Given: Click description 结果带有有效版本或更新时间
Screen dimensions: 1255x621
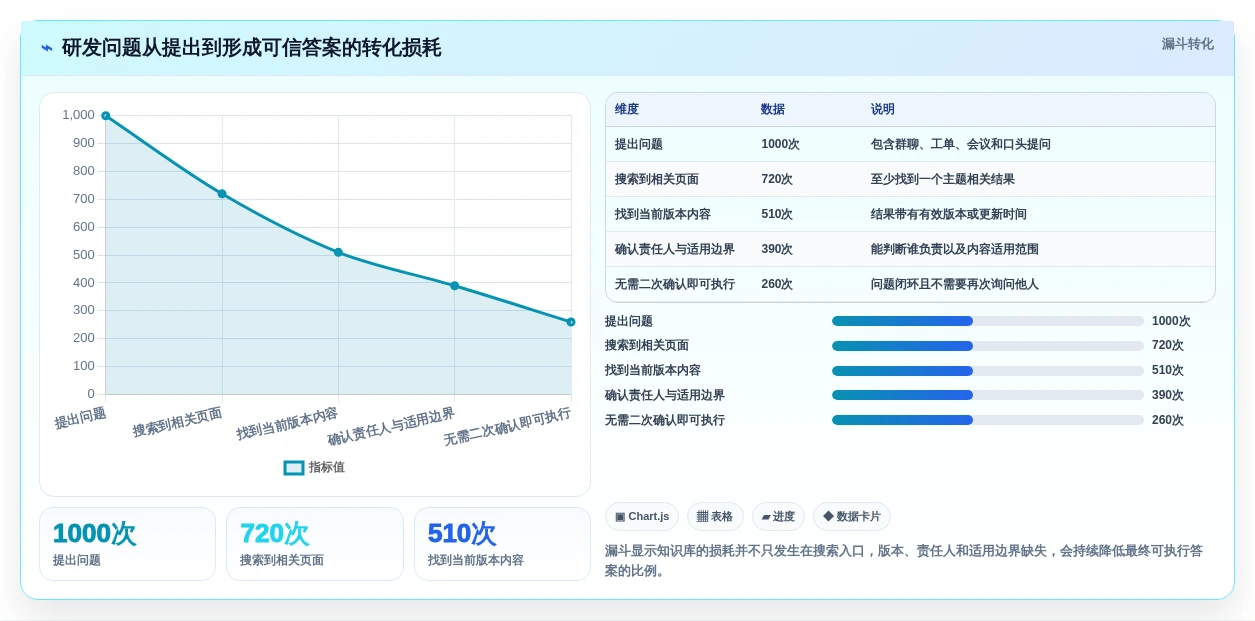Looking at the screenshot, I should [x=949, y=214].
